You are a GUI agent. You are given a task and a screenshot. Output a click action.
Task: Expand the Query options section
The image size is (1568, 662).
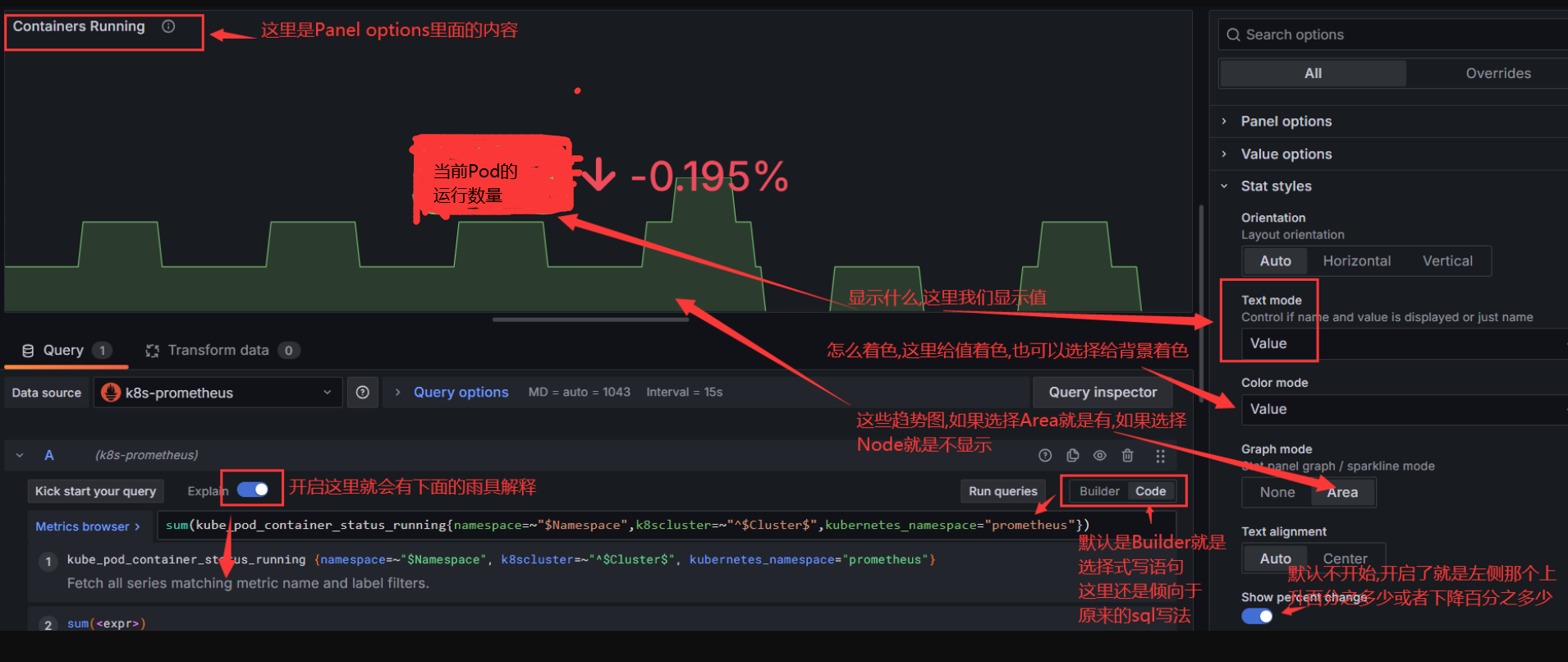460,393
